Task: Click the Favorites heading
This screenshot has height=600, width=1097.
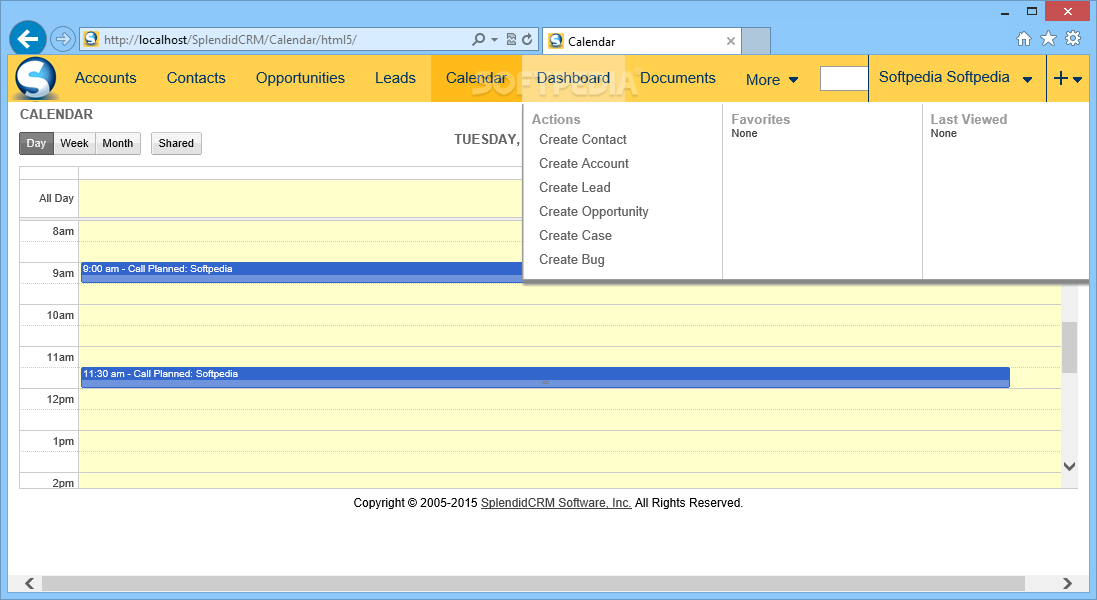Action: 760,120
